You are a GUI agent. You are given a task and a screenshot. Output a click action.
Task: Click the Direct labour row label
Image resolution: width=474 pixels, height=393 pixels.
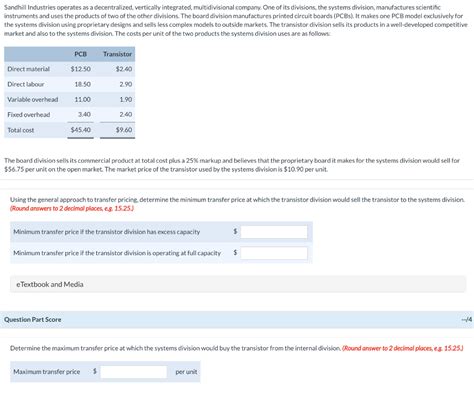click(x=26, y=84)
